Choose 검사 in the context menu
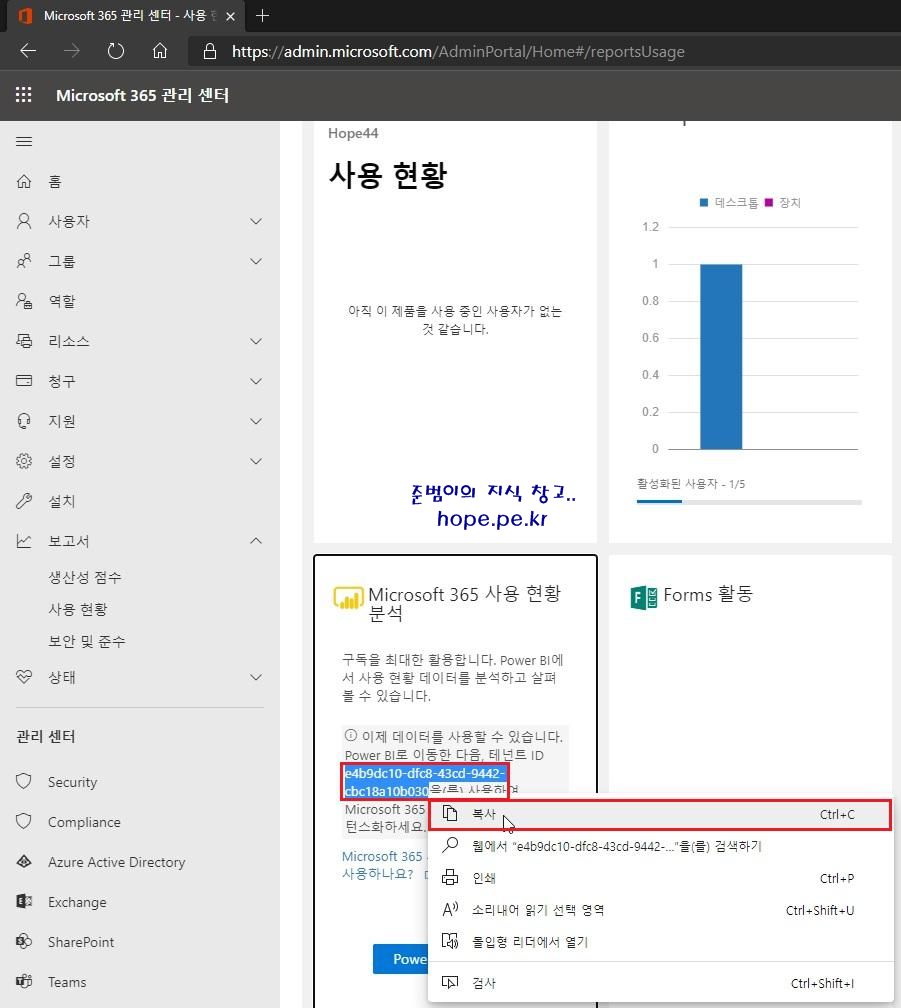The width and height of the screenshot is (901, 1008). point(660,983)
